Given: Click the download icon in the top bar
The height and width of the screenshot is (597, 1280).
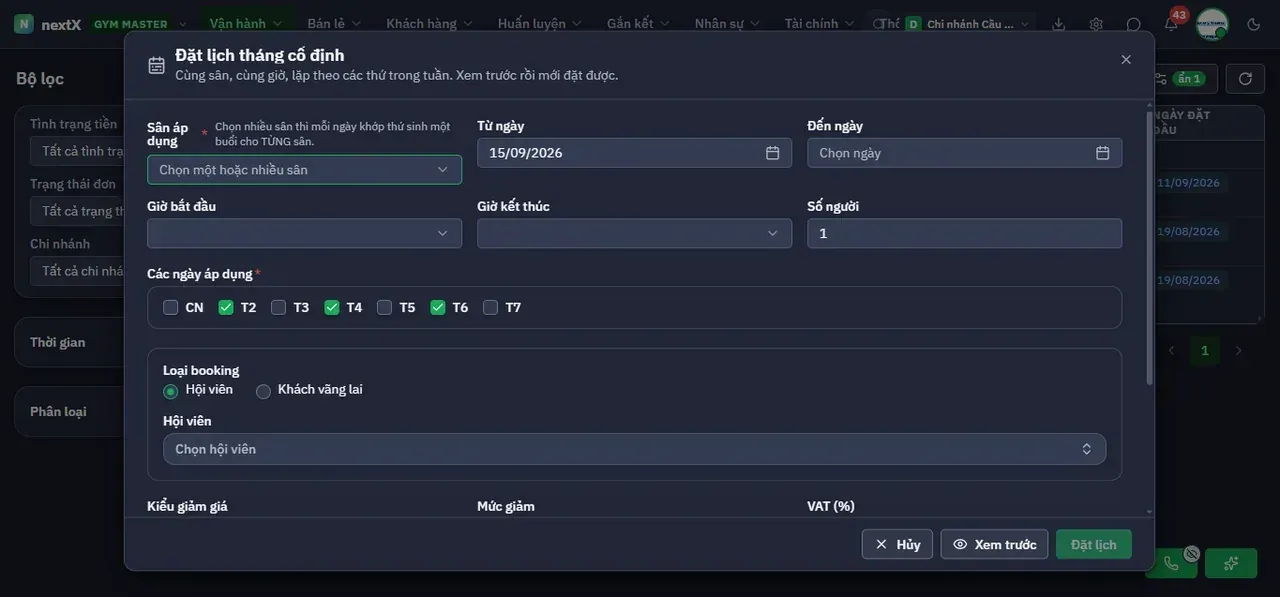Looking at the screenshot, I should (x=1059, y=24).
